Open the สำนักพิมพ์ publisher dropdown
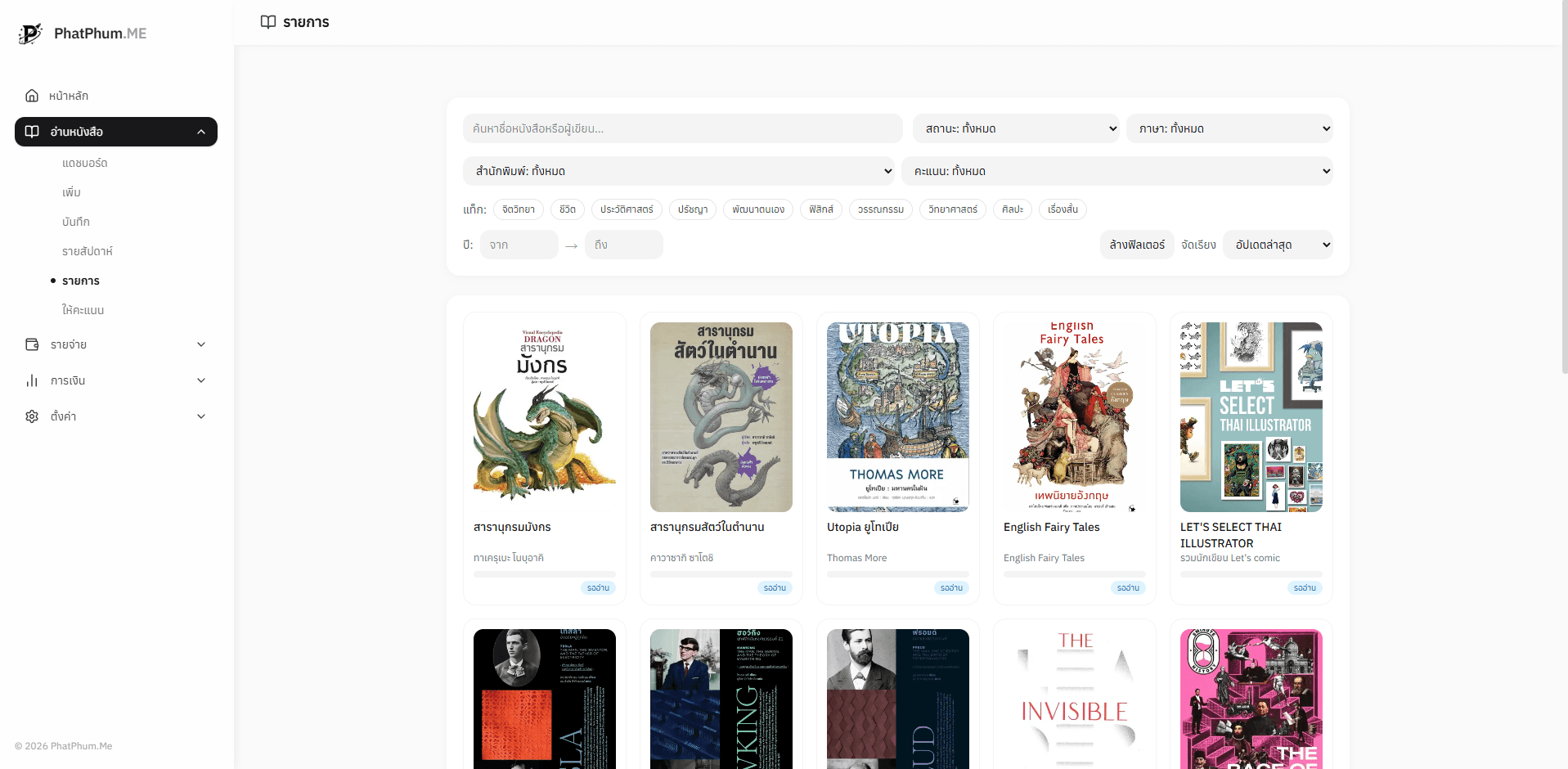Screen dimensions: 1568x769 [x=678, y=171]
